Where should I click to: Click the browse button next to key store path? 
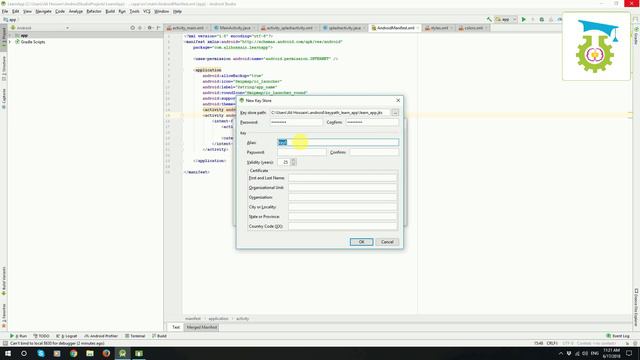tap(395, 112)
